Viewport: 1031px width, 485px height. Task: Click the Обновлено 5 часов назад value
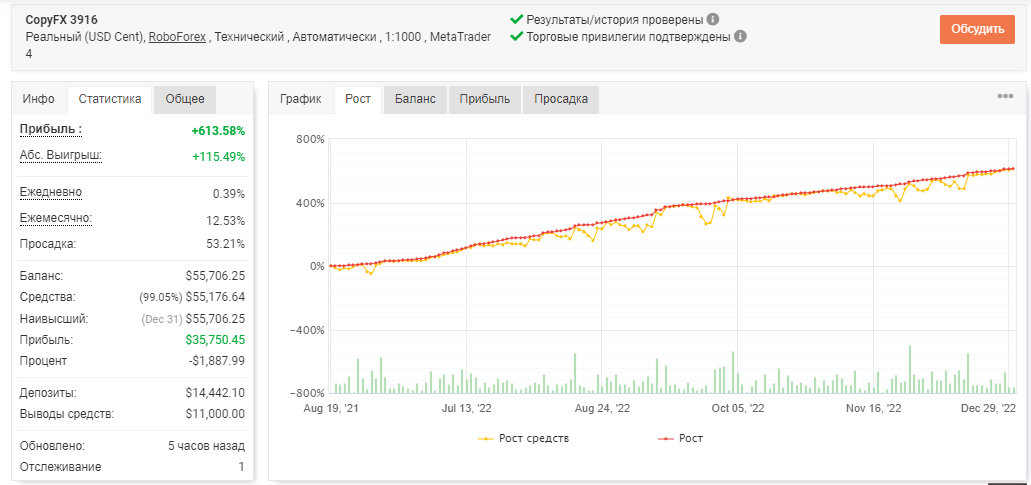coord(206,446)
